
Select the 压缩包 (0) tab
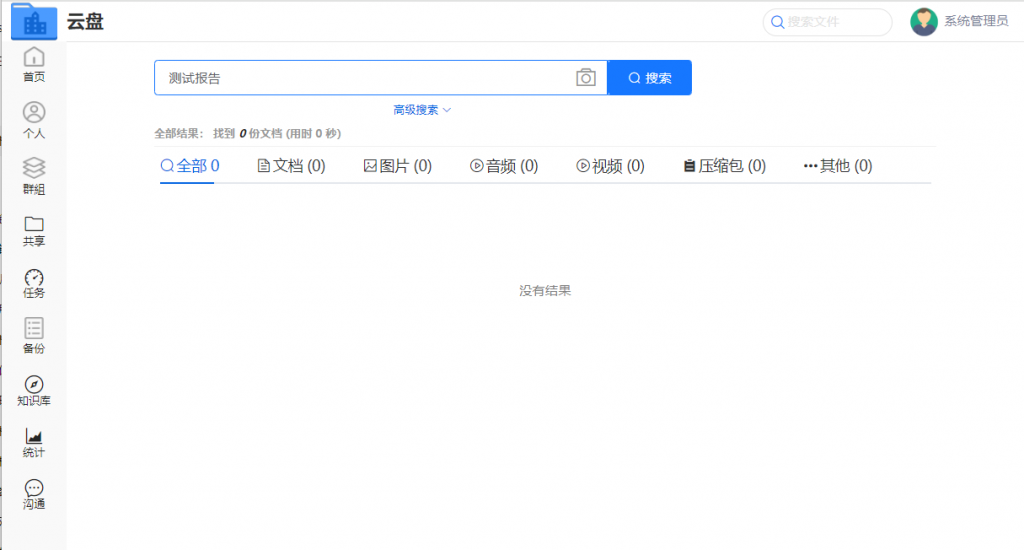tap(725, 166)
